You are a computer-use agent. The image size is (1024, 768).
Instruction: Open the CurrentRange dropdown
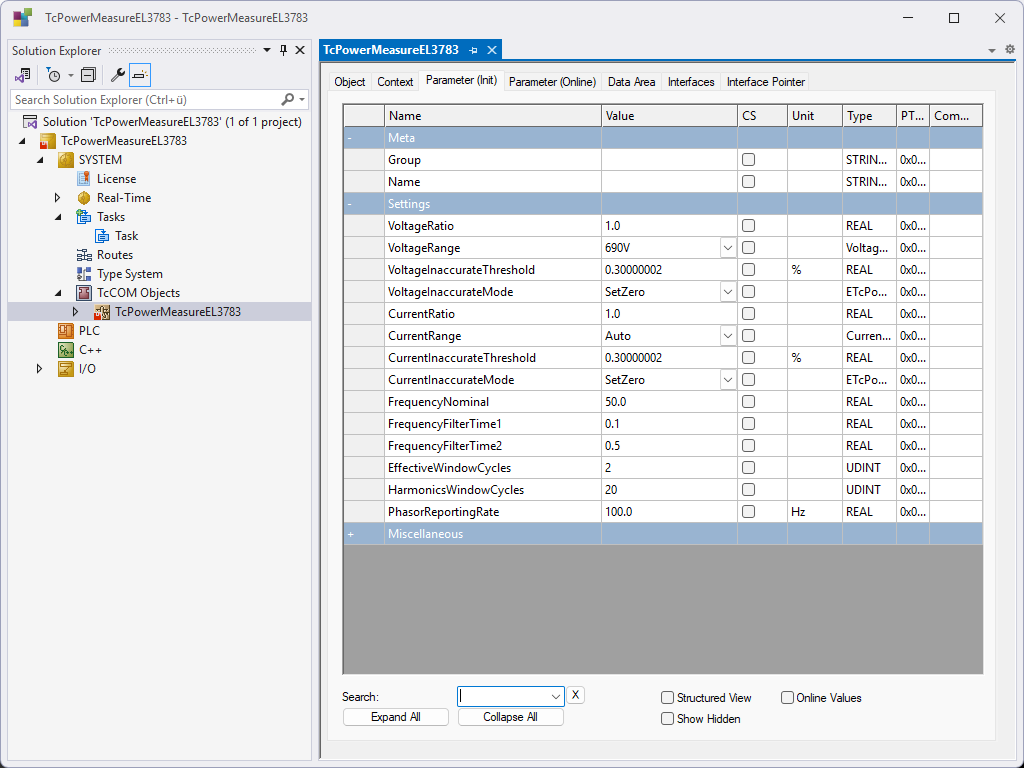(x=728, y=336)
